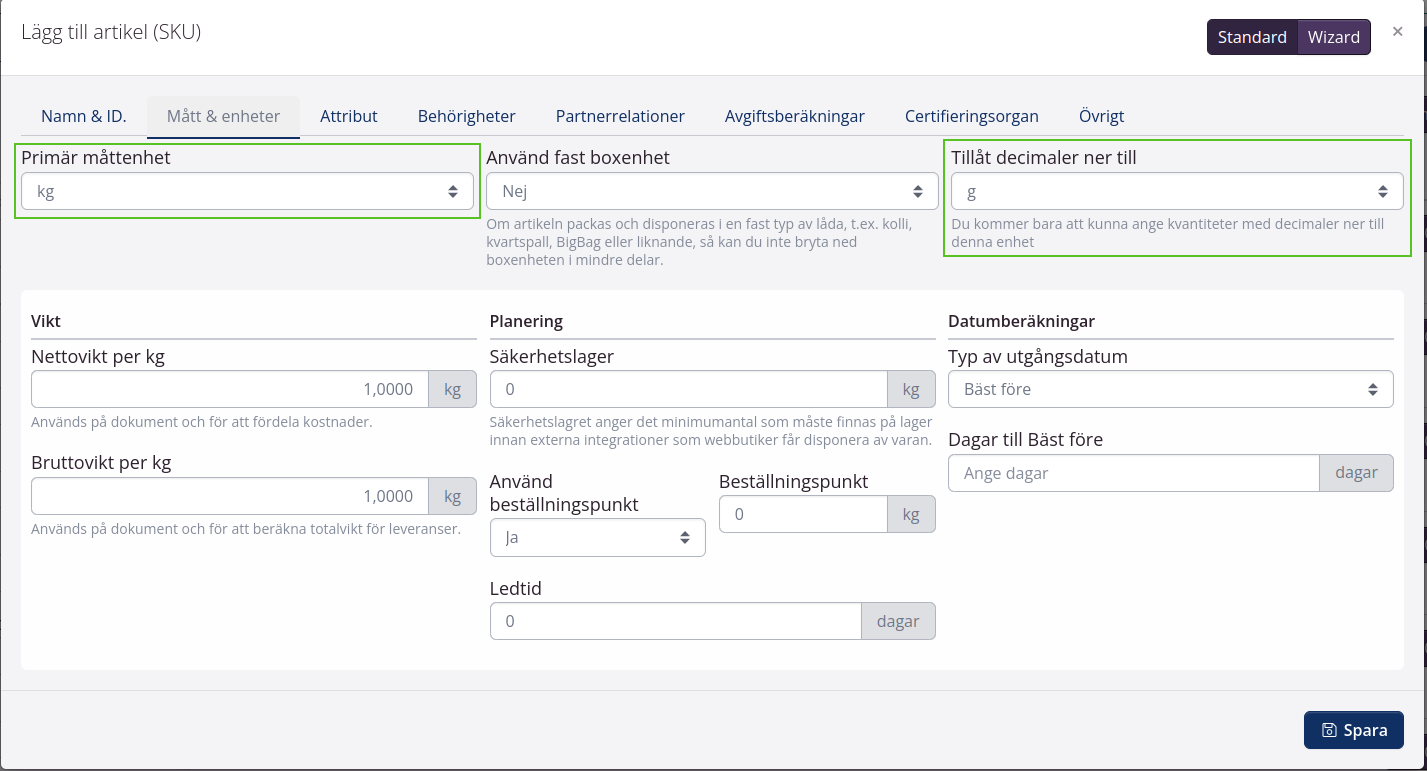Switch to Standard mode

[1252, 37]
